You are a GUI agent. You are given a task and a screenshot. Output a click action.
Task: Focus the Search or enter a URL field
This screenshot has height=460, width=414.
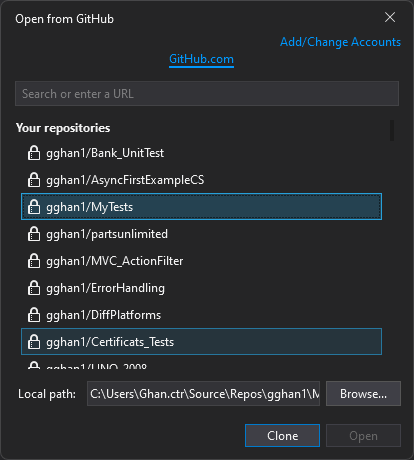tap(207, 94)
